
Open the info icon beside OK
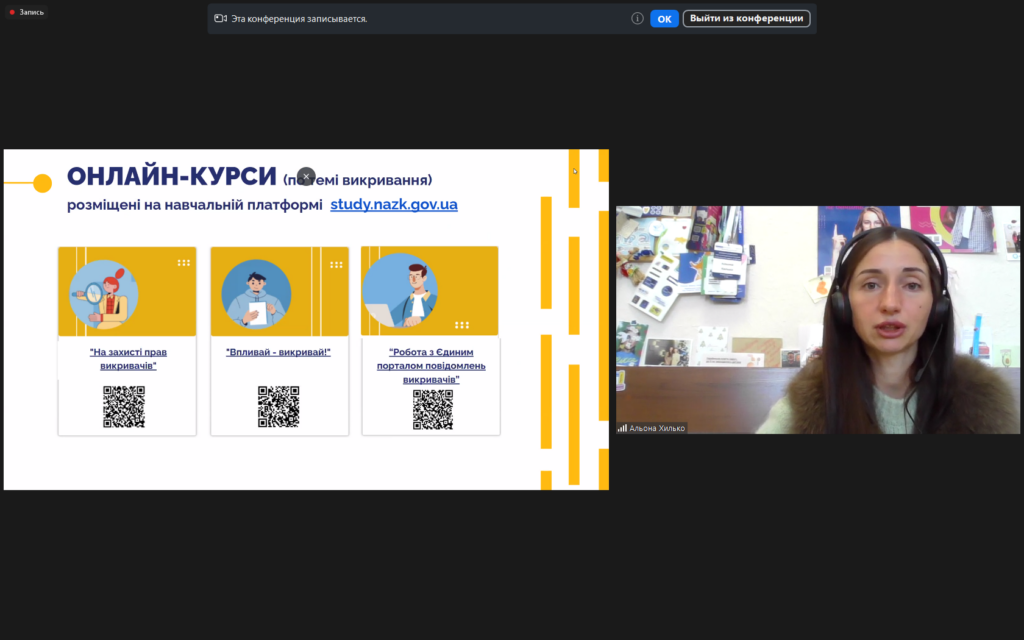637,18
